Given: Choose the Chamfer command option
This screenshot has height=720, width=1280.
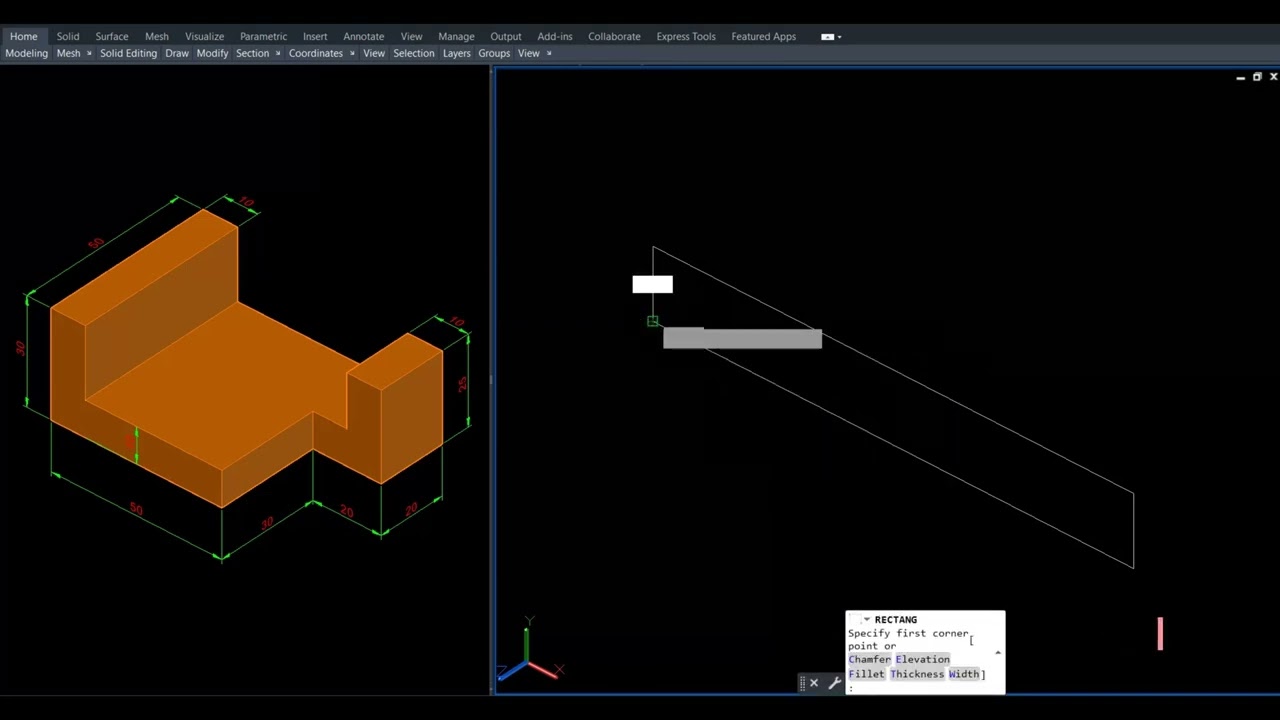Looking at the screenshot, I should [870, 660].
